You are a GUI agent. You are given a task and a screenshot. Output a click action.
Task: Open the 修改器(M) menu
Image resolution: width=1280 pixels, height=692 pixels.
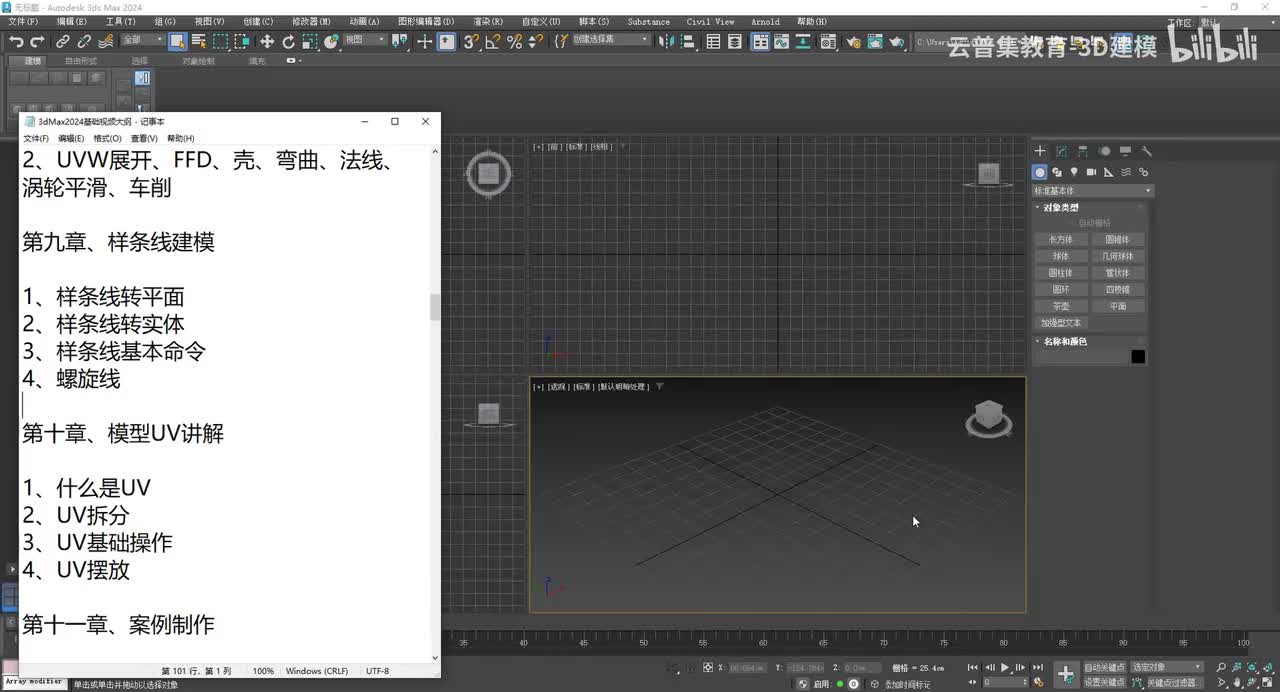click(x=311, y=21)
